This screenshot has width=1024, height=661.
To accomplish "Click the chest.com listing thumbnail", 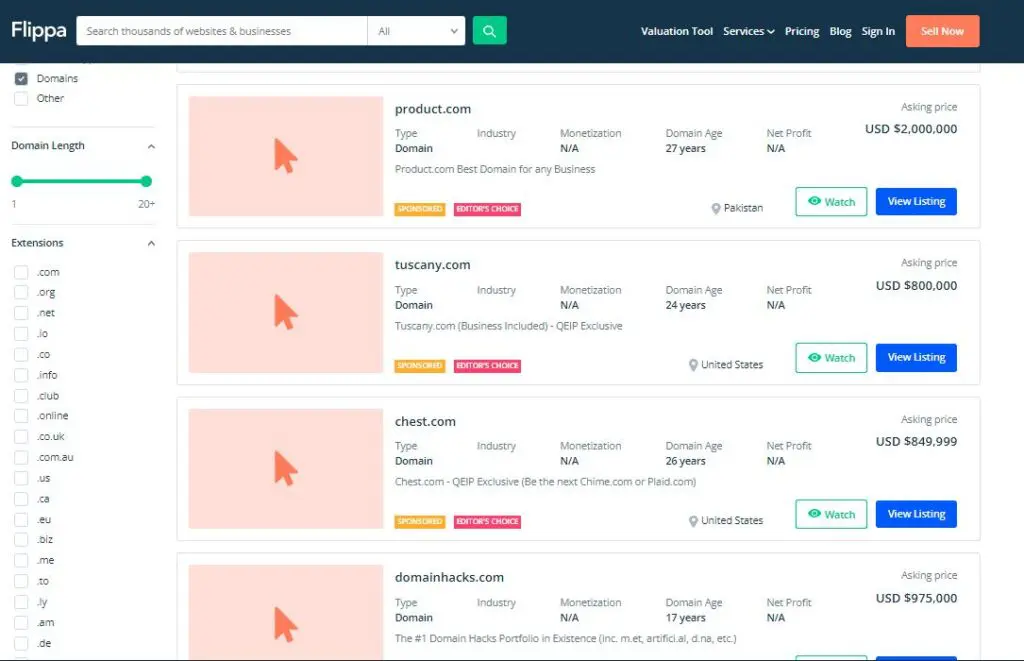I will [x=286, y=468].
